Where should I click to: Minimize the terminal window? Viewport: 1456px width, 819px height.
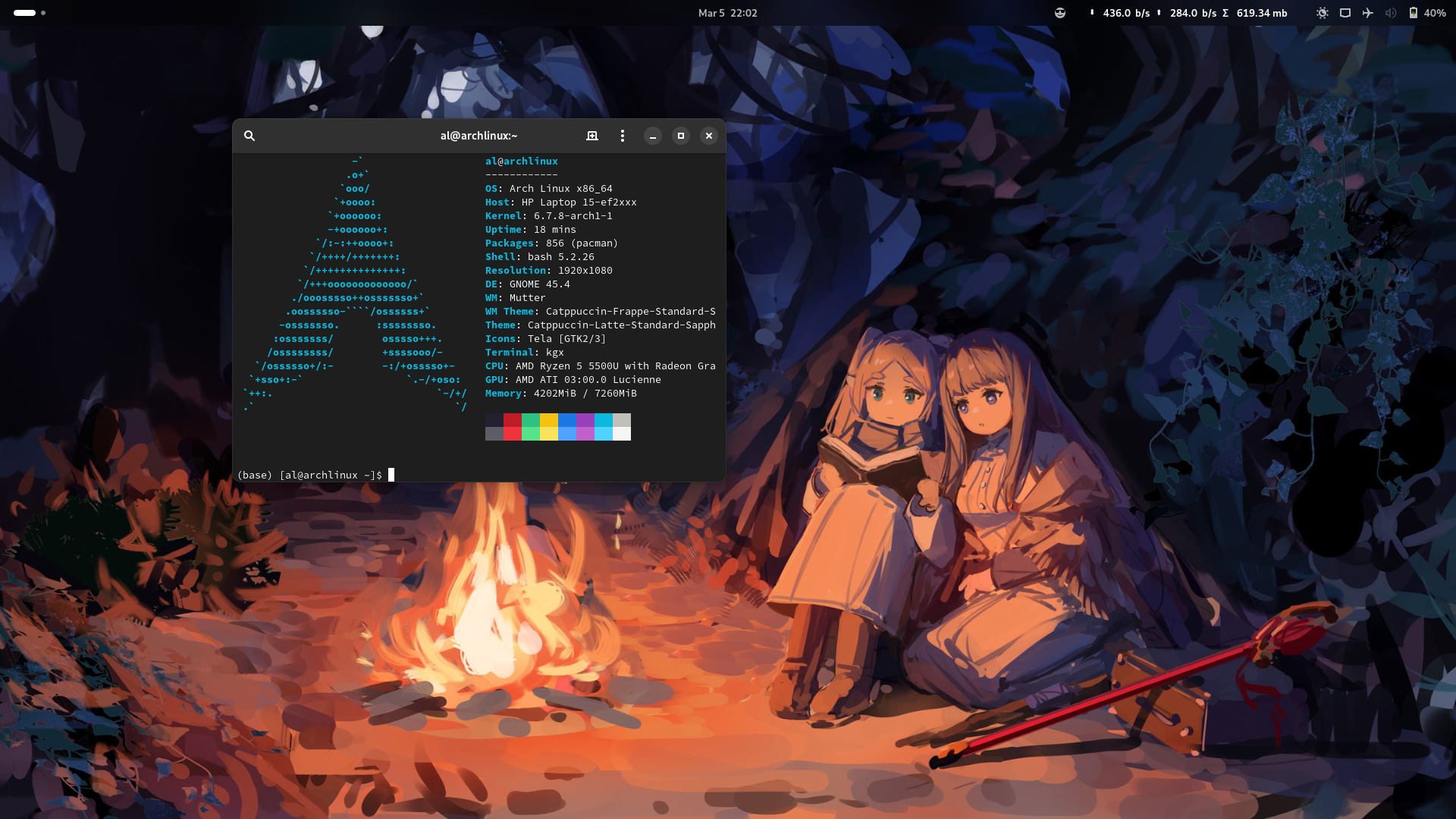pos(653,136)
